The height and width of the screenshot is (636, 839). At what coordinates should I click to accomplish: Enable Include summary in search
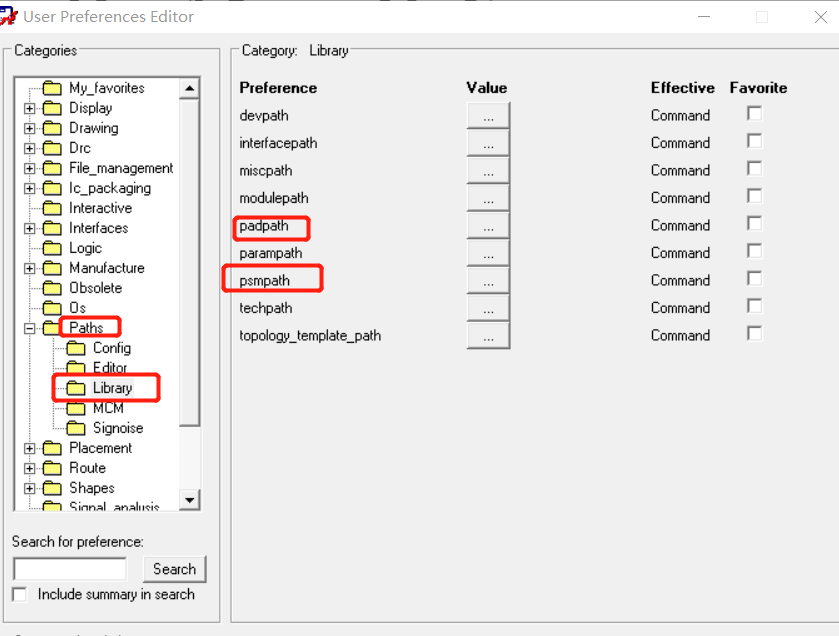click(x=20, y=594)
